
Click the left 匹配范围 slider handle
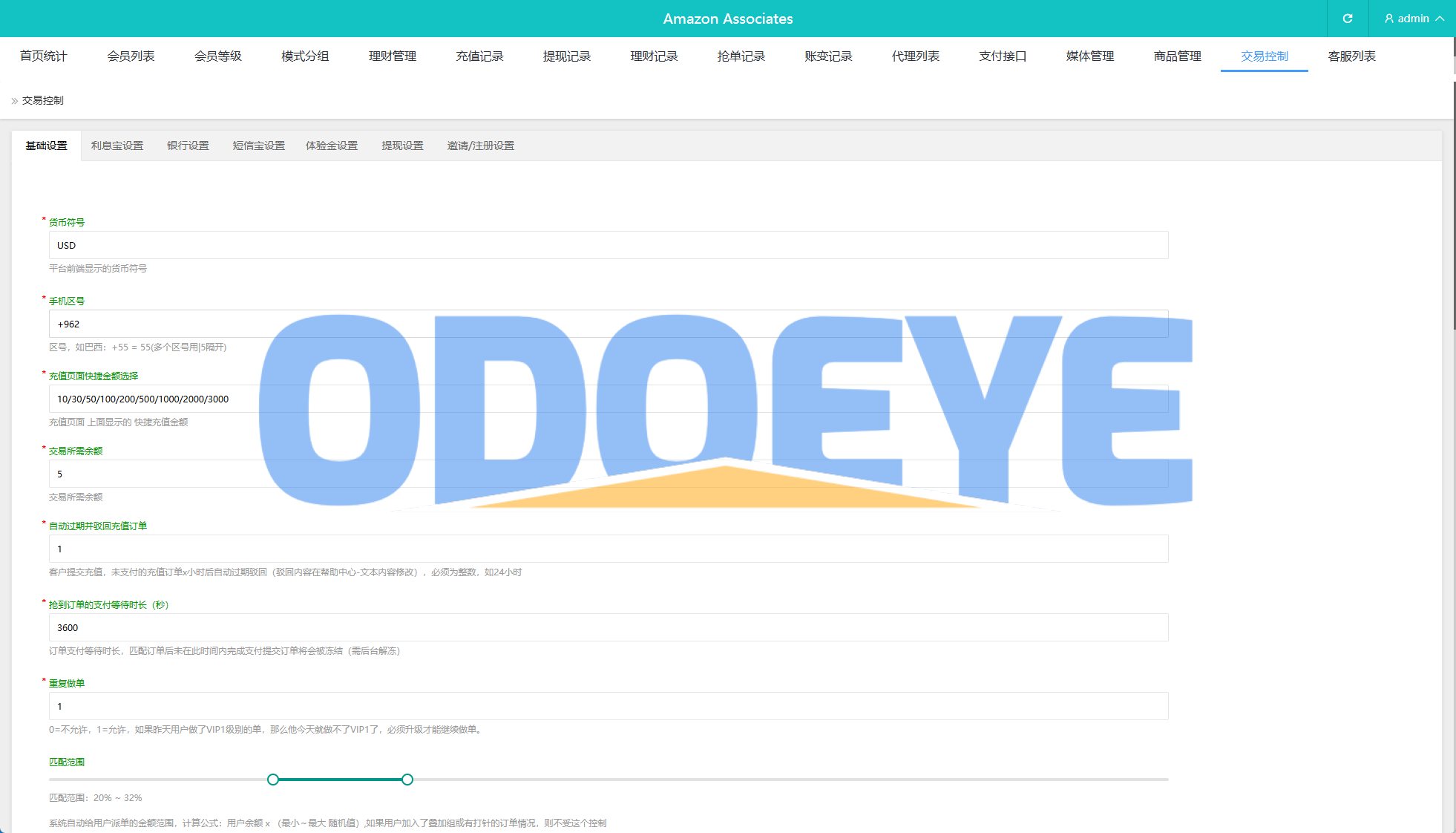273,780
